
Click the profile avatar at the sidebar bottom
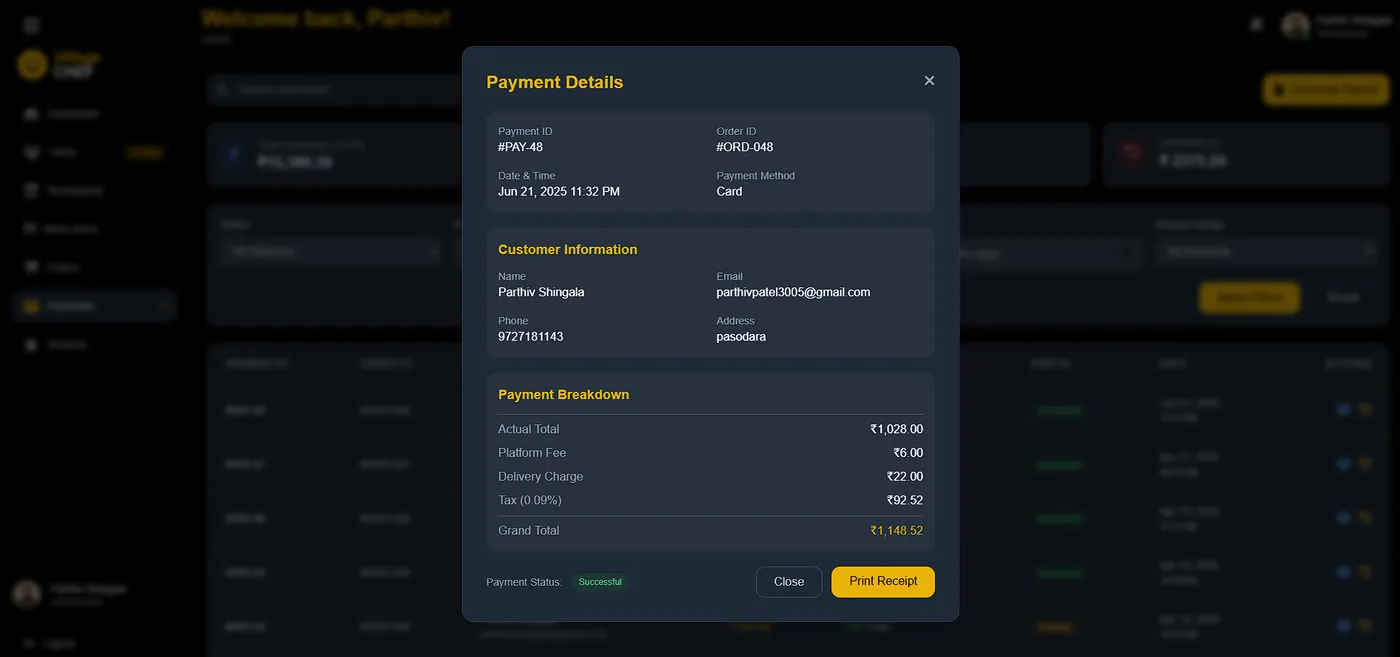(27, 594)
